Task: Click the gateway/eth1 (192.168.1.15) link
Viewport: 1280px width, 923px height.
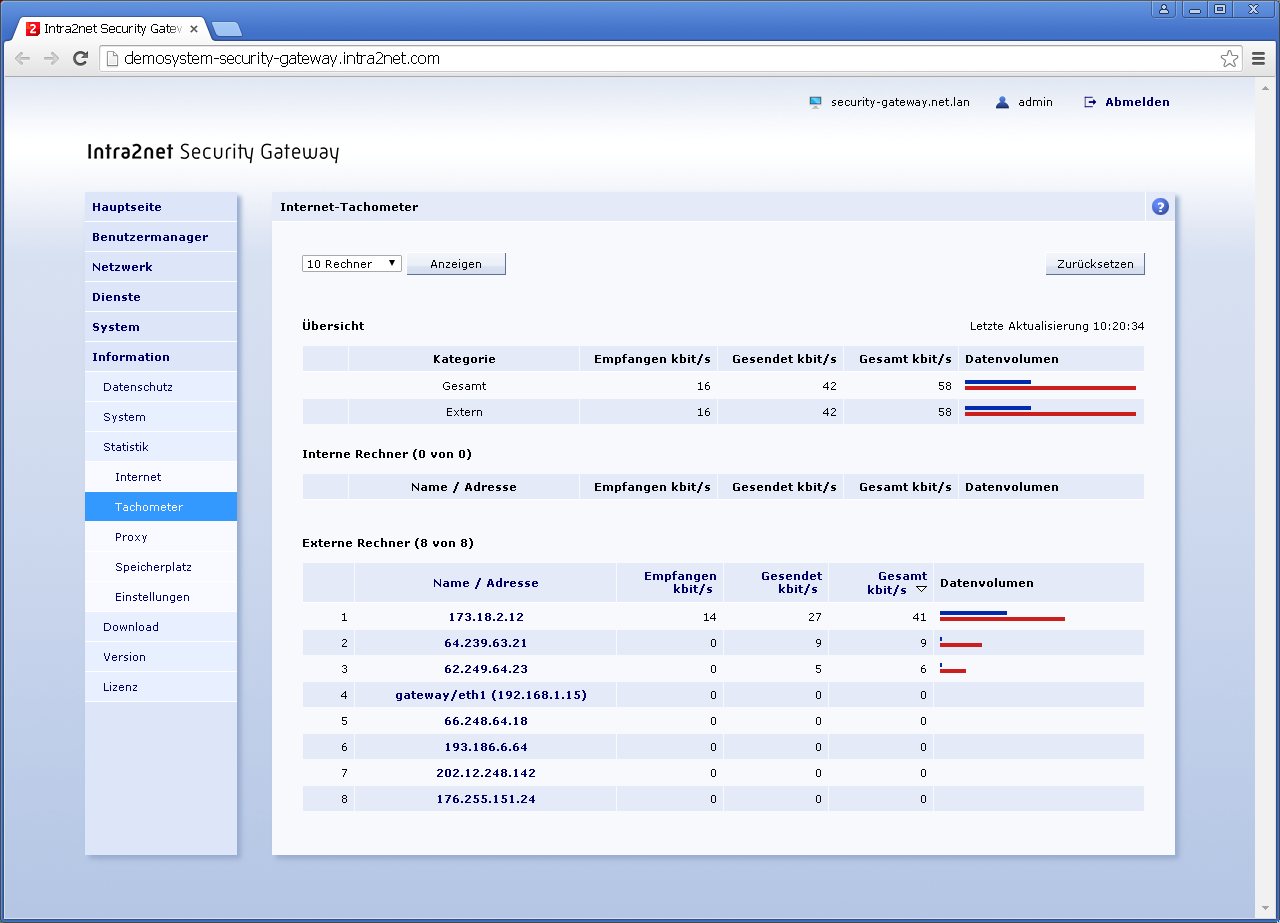Action: pos(490,695)
